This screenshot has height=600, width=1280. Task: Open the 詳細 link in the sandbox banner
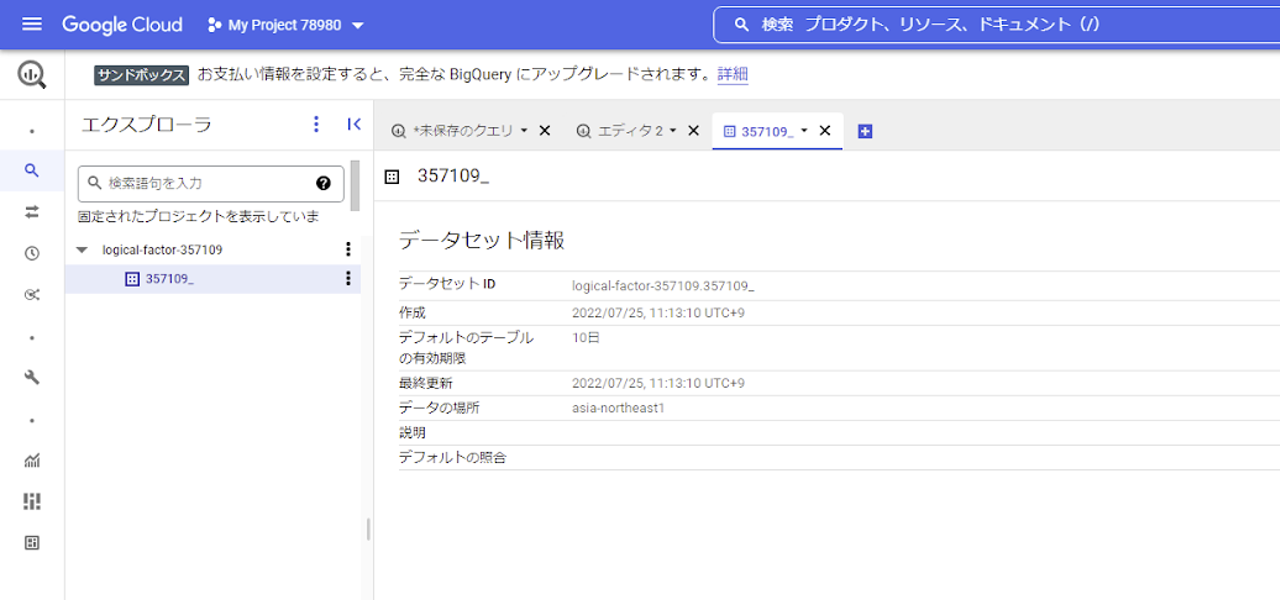pos(733,74)
